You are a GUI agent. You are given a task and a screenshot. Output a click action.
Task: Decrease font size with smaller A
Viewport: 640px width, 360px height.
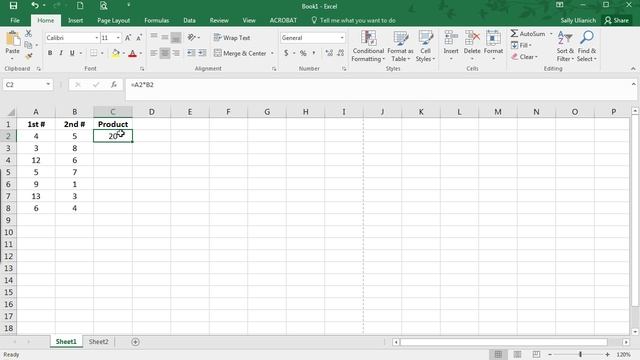tap(139, 38)
